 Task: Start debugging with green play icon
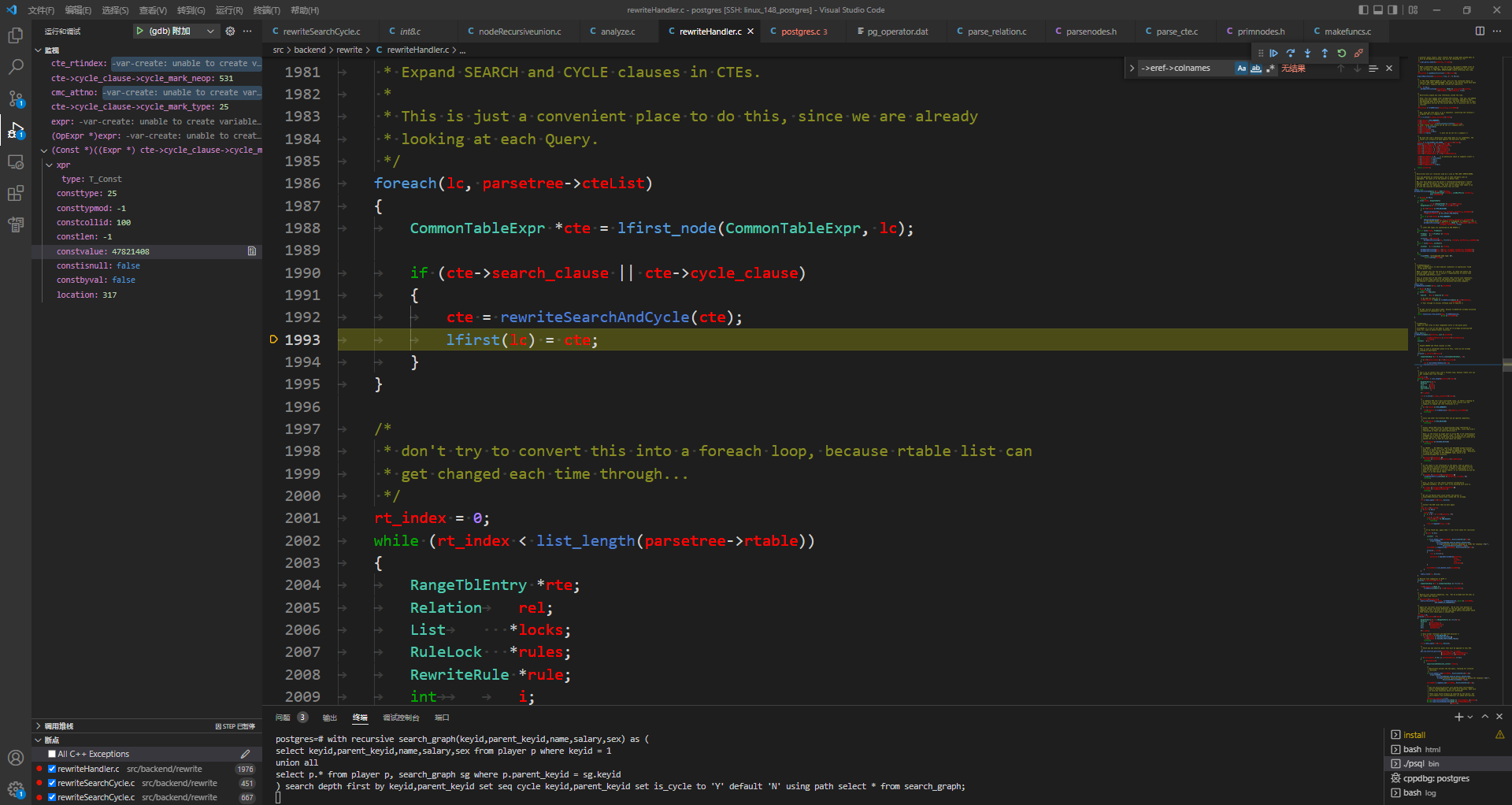pyautogui.click(x=139, y=31)
